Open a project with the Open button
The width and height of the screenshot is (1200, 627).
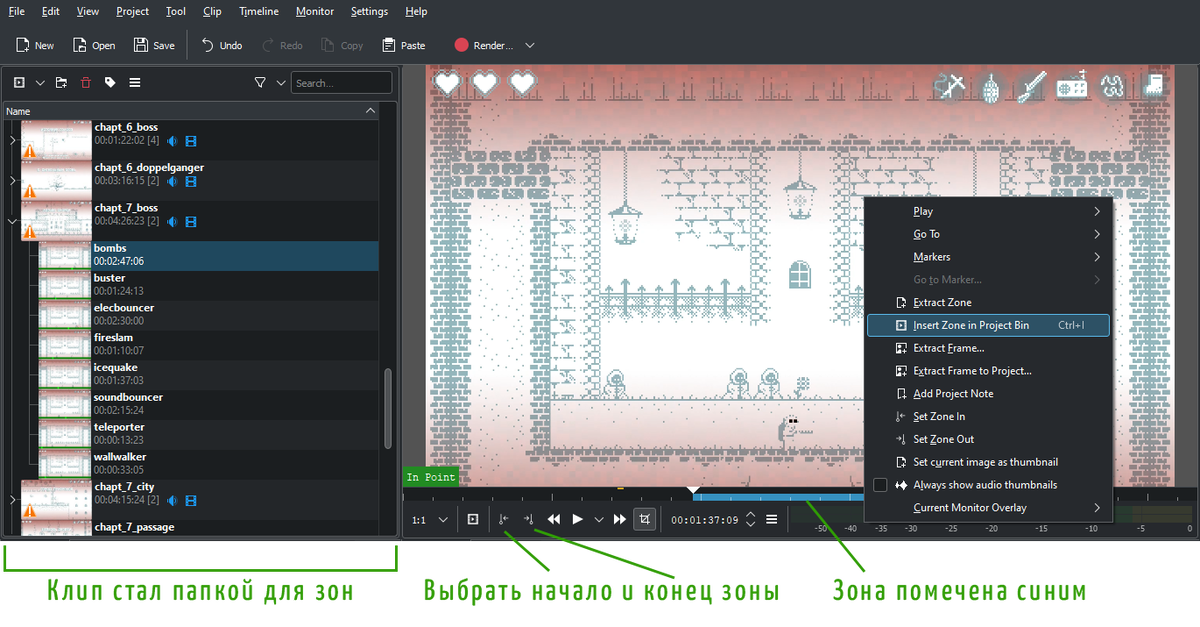pos(93,45)
